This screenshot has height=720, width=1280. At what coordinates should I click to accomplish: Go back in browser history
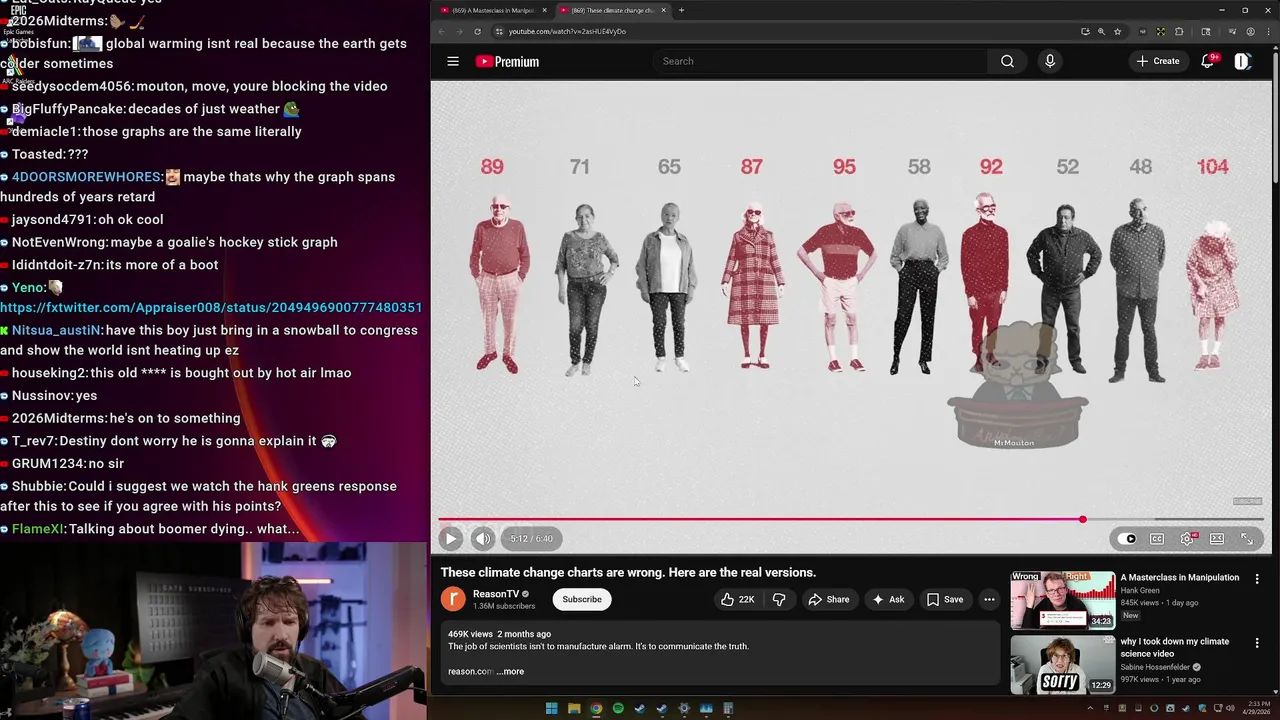point(441,31)
